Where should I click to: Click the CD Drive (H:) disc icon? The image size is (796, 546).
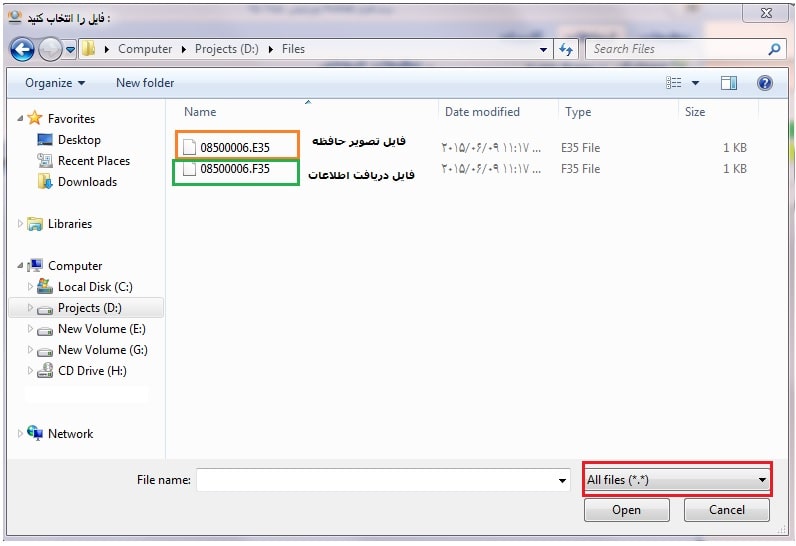45,370
